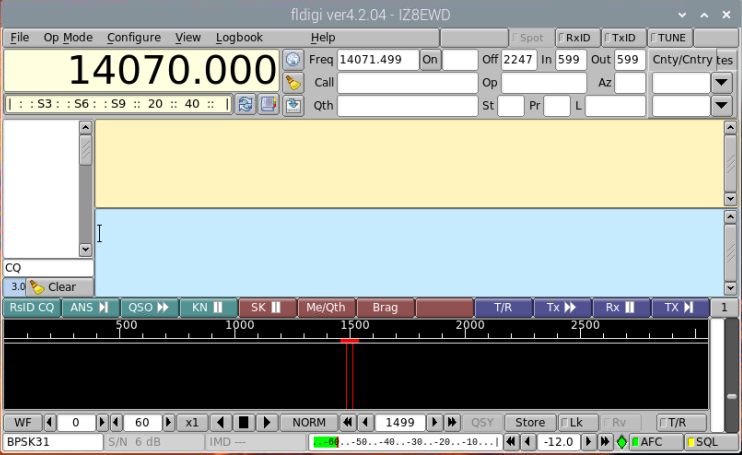The width and height of the screenshot is (742, 455).
Task: Click the globe QRZ lookup icon
Action: click(293, 60)
